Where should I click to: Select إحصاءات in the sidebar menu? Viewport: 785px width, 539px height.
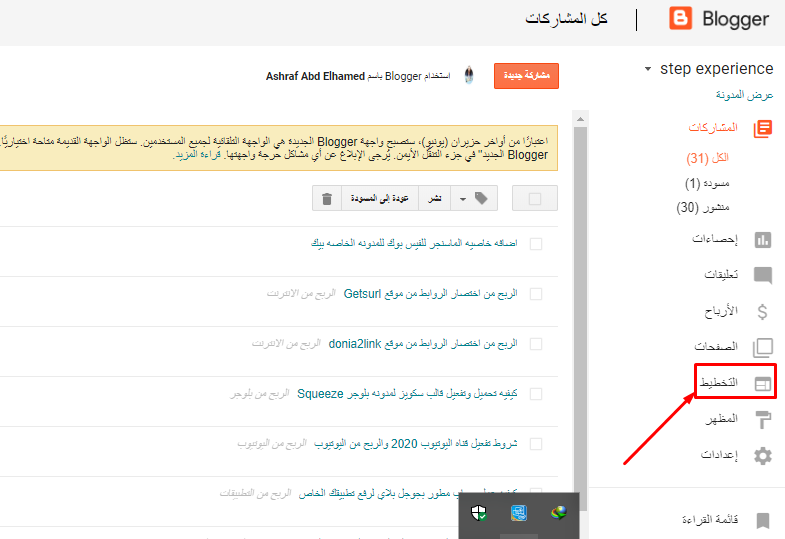(x=714, y=239)
